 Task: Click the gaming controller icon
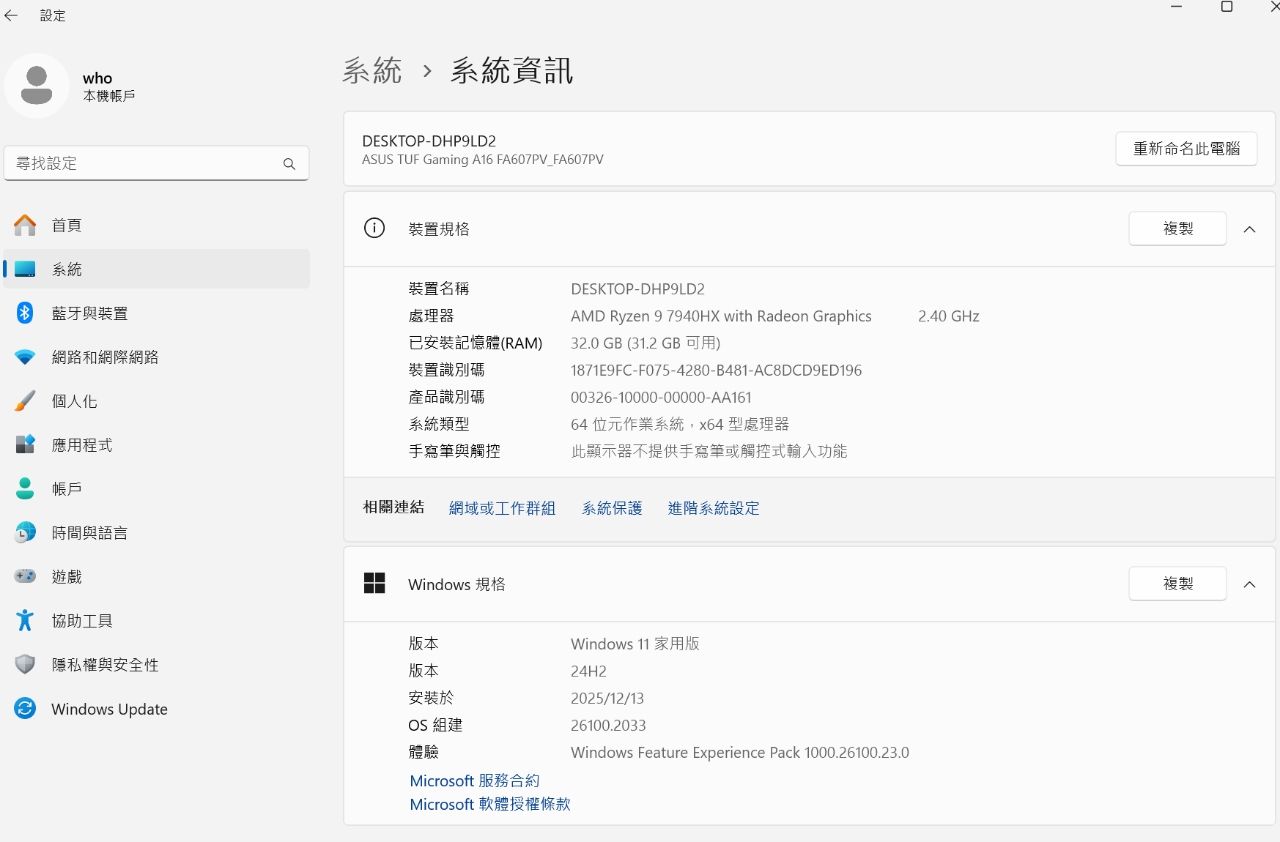coord(25,577)
